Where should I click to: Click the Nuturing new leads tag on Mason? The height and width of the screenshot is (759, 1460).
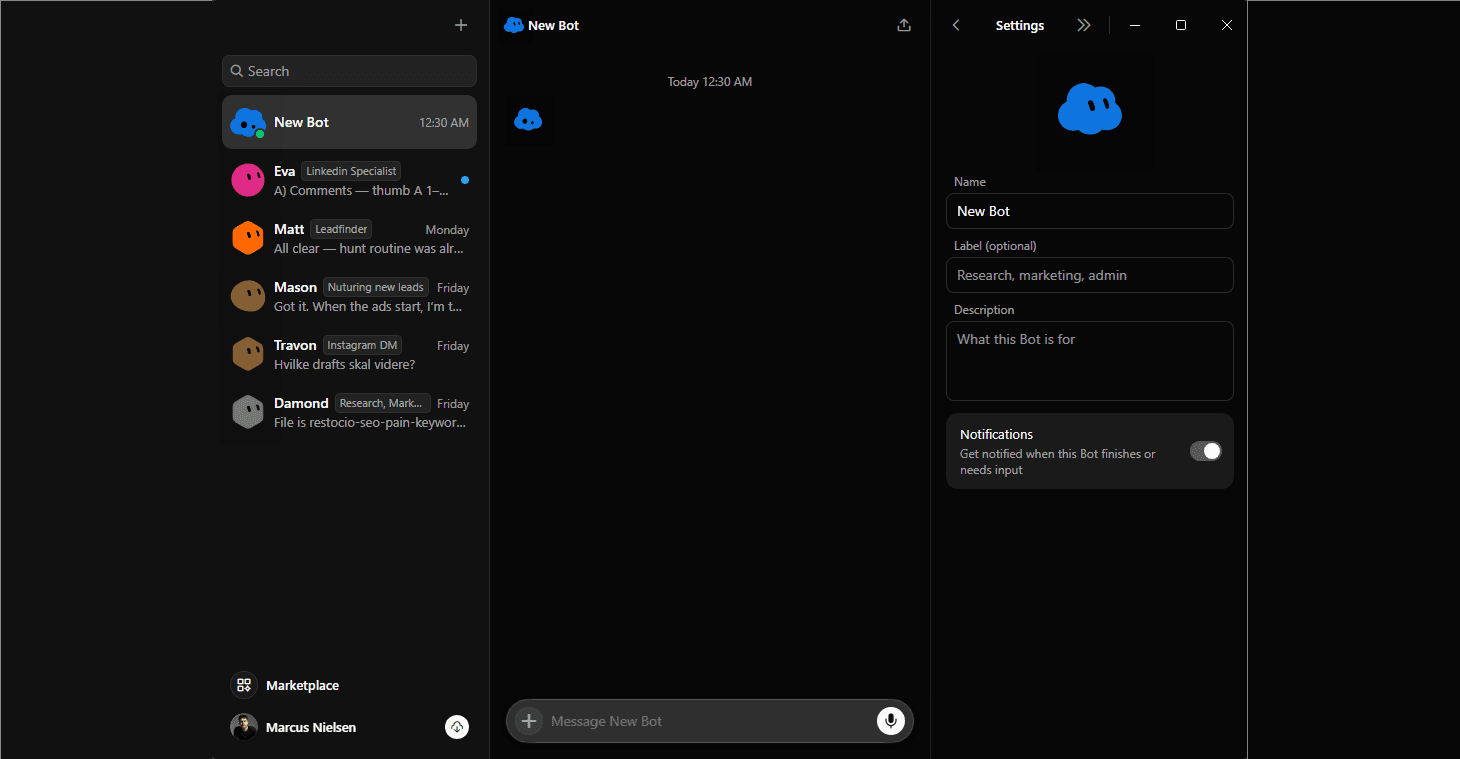pos(376,287)
